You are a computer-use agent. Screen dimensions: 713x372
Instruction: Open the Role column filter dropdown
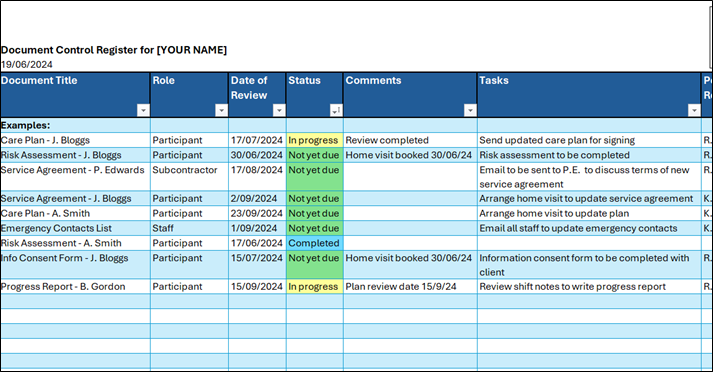(x=221, y=111)
